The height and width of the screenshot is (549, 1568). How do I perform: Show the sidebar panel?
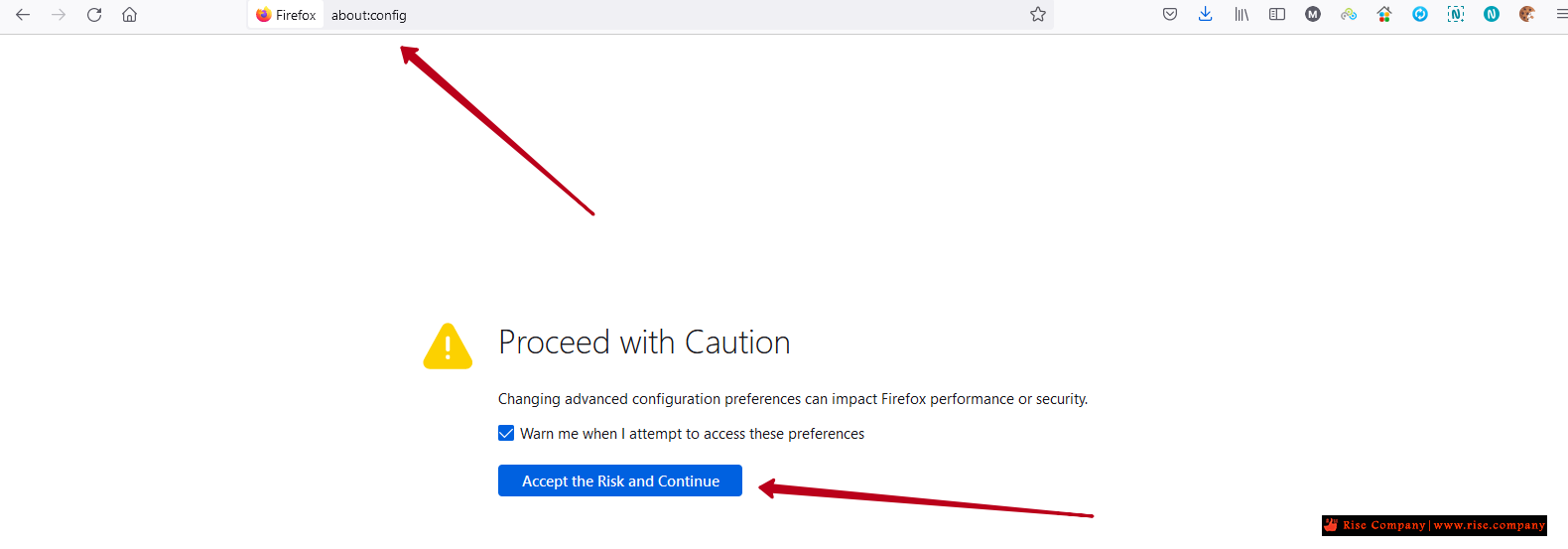click(1277, 14)
